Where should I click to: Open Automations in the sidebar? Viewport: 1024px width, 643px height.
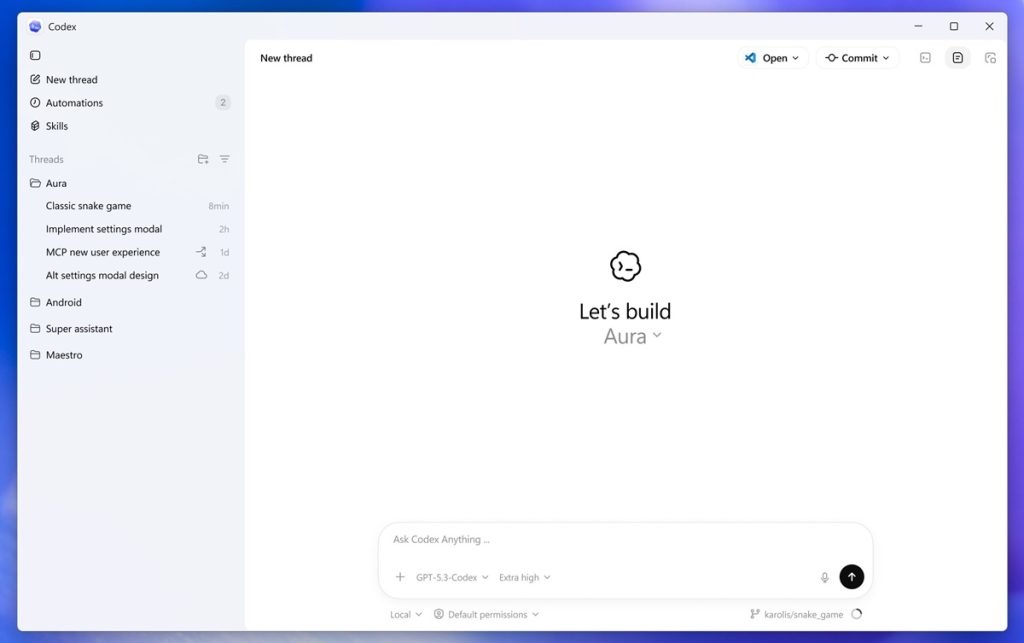pyautogui.click(x=74, y=103)
